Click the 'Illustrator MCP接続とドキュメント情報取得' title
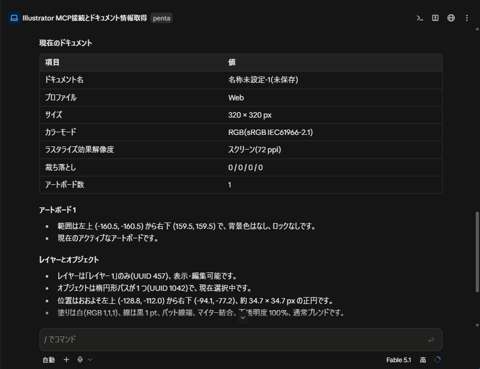Image resolution: width=480 pixels, height=369 pixels. click(85, 18)
